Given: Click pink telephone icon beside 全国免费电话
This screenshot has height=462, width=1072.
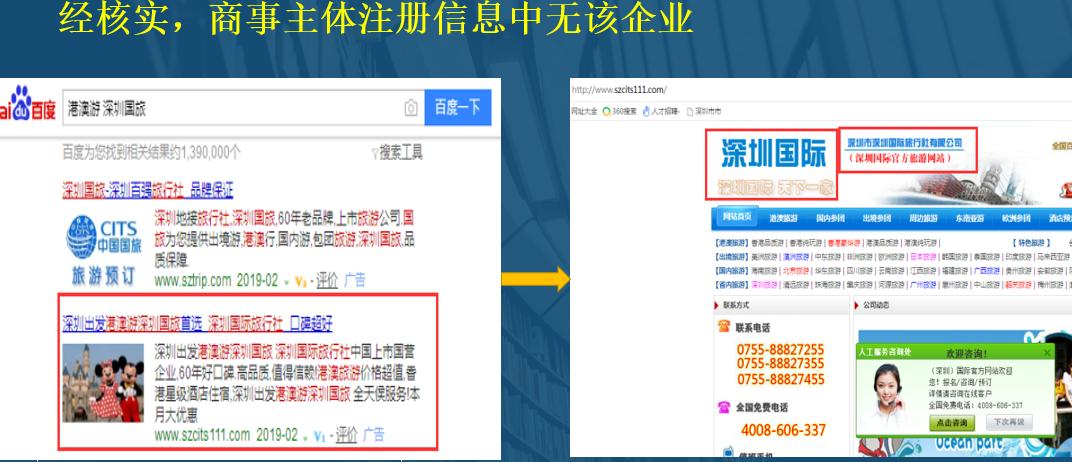Looking at the screenshot, I should [724, 407].
